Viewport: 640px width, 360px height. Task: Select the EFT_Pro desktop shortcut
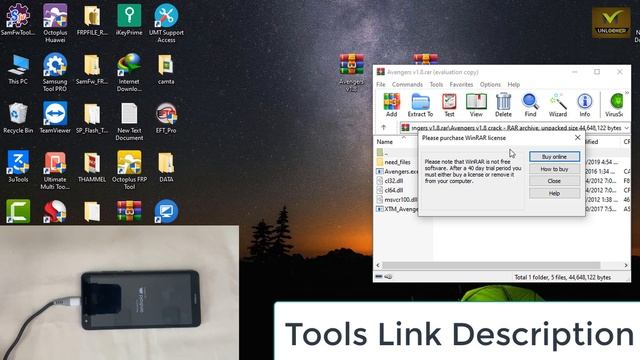[166, 118]
